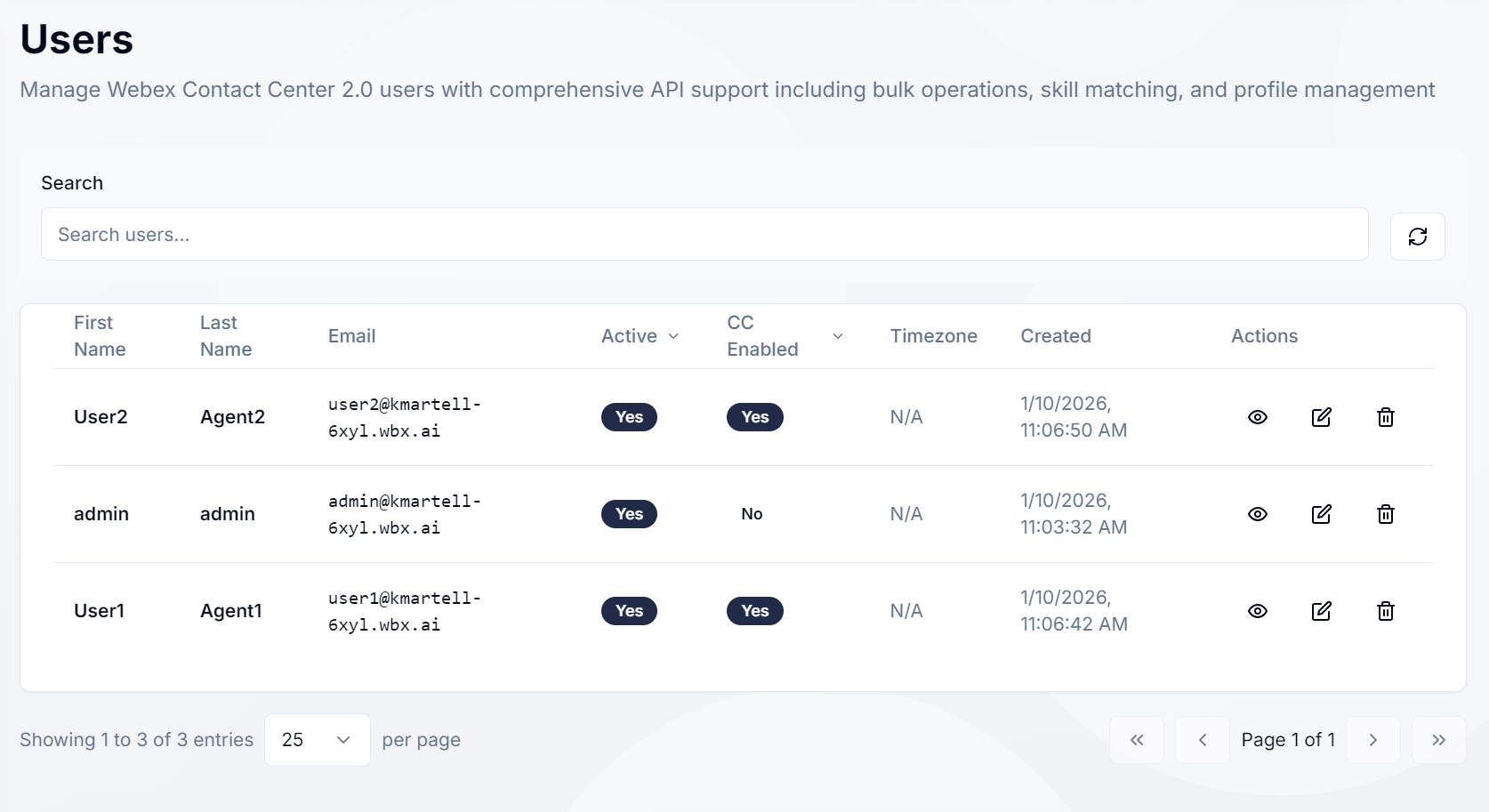Click the Active Yes badge for admin

pos(629,514)
